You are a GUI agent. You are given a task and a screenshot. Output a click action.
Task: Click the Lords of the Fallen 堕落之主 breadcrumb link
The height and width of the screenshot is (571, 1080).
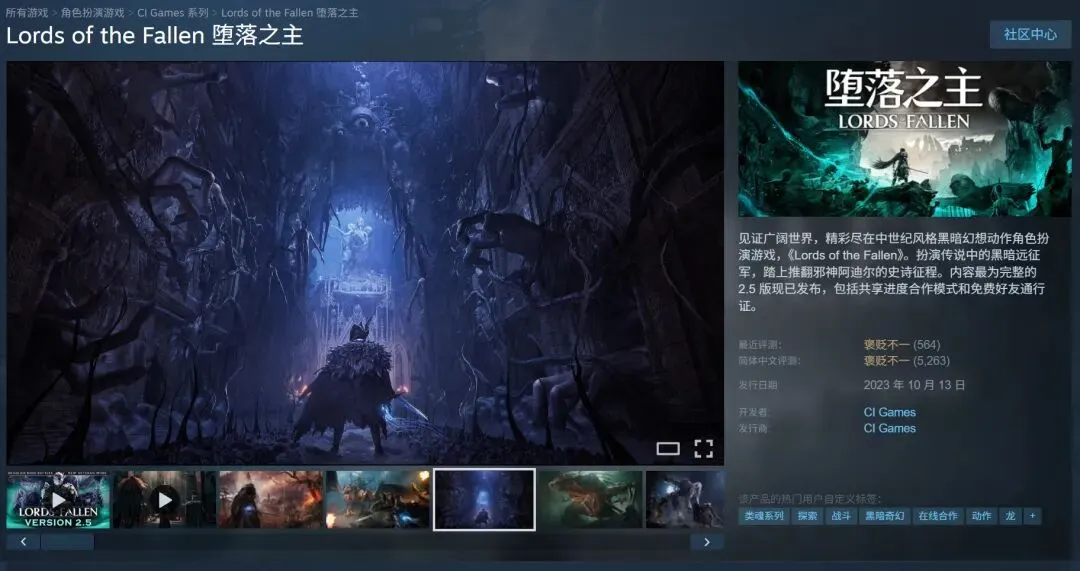click(289, 12)
